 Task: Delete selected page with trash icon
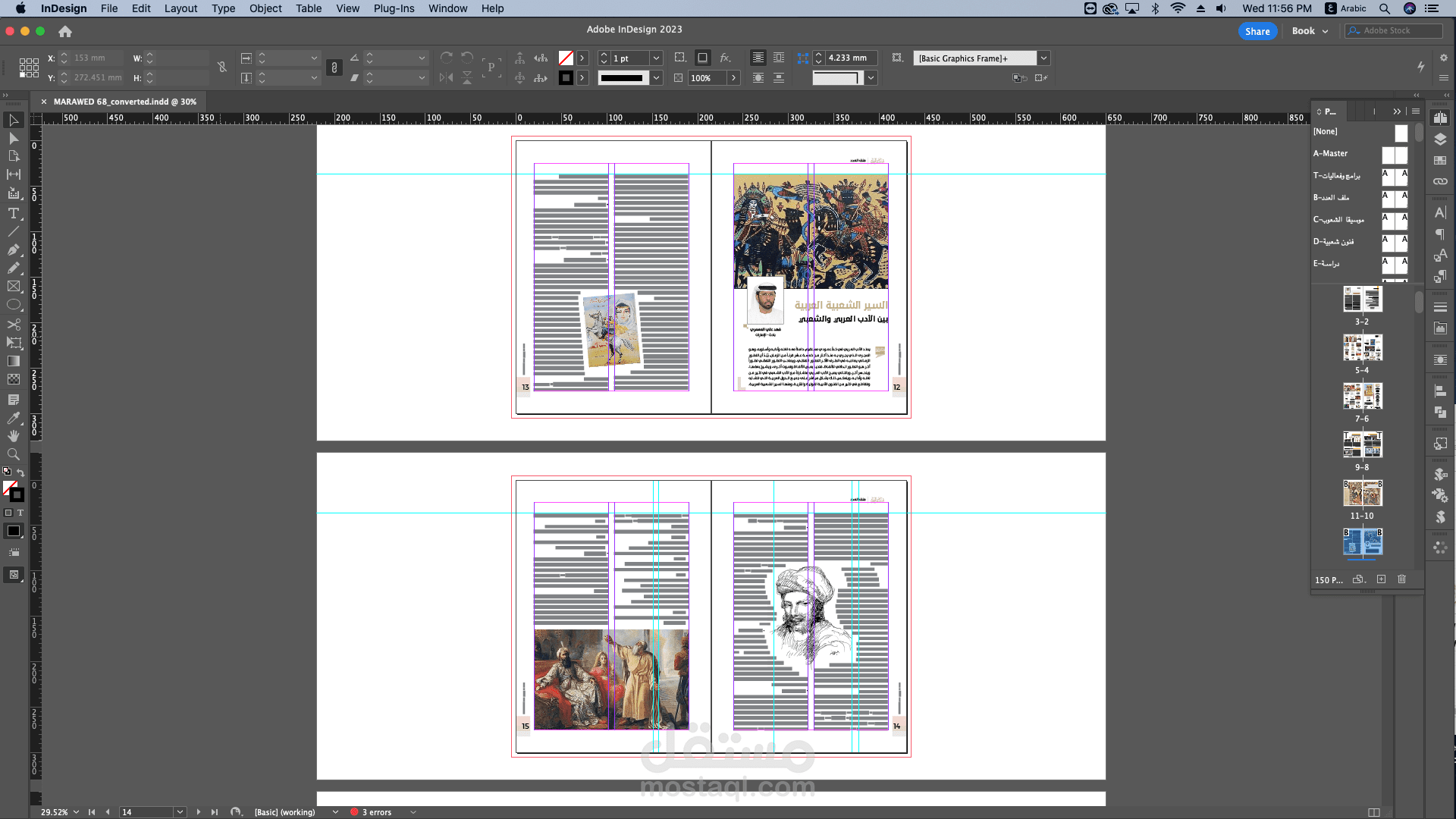point(1401,579)
